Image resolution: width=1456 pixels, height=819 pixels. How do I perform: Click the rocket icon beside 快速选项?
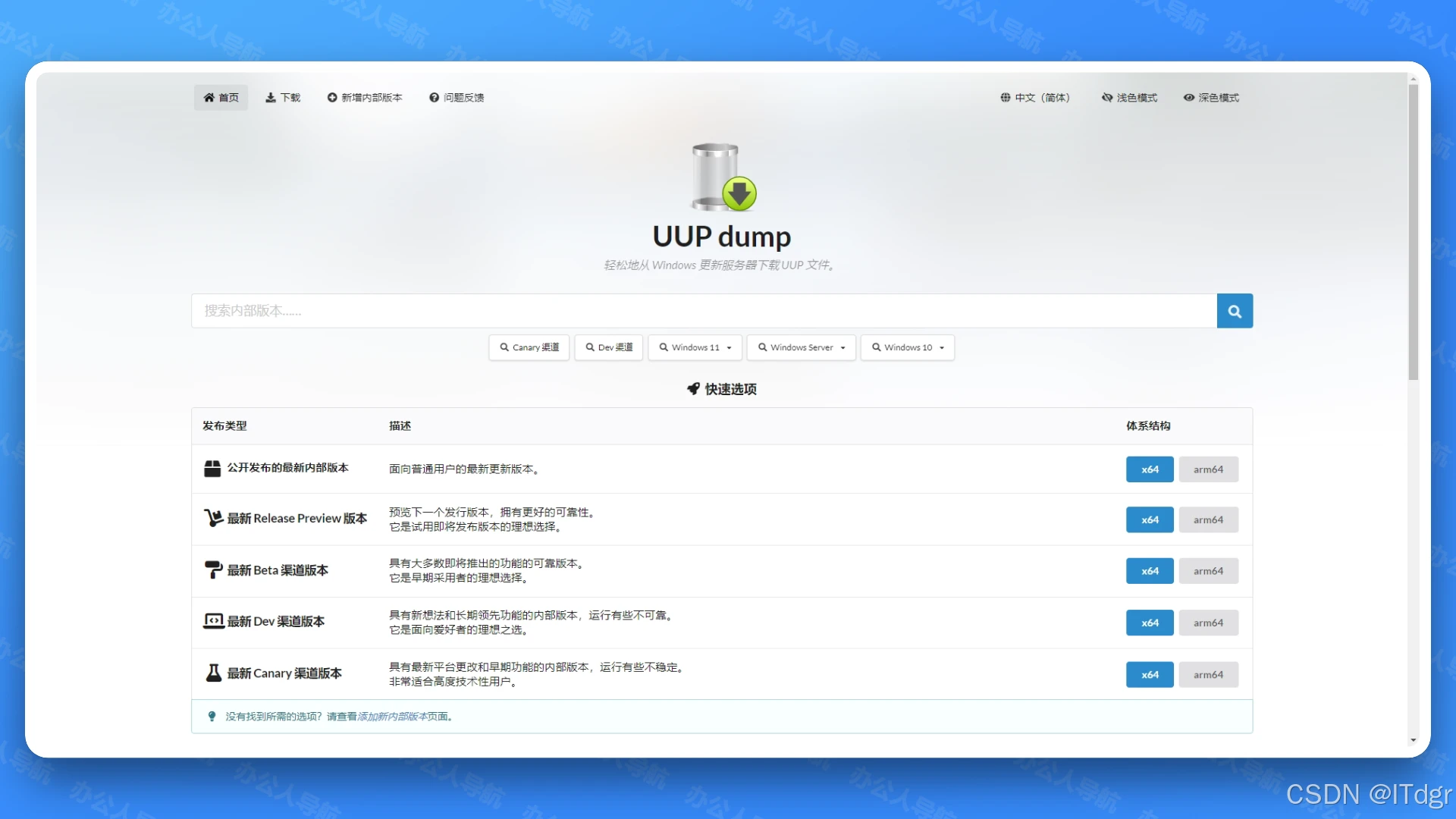[693, 389]
